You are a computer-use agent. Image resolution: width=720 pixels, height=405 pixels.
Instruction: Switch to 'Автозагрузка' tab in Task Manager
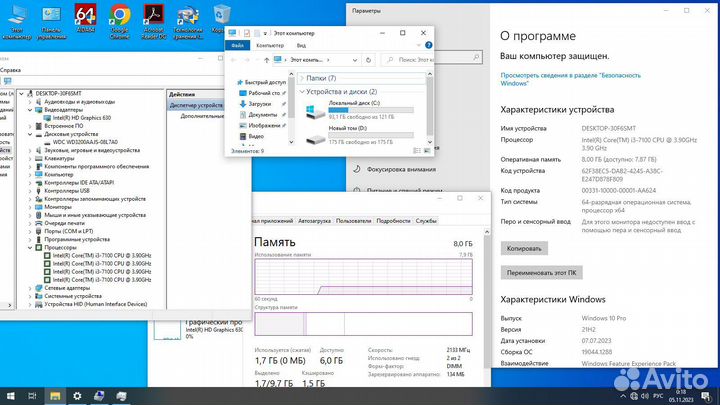pyautogui.click(x=315, y=221)
